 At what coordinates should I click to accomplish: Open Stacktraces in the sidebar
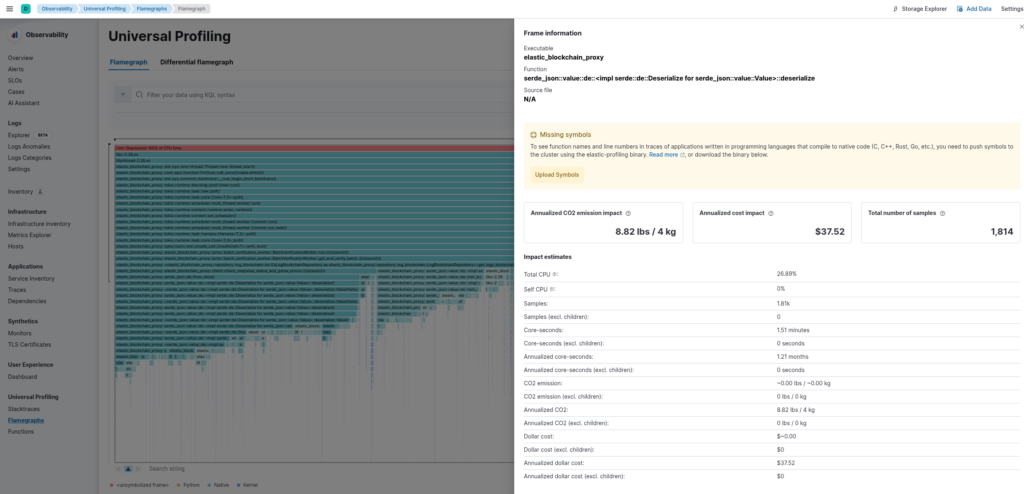[x=24, y=408]
